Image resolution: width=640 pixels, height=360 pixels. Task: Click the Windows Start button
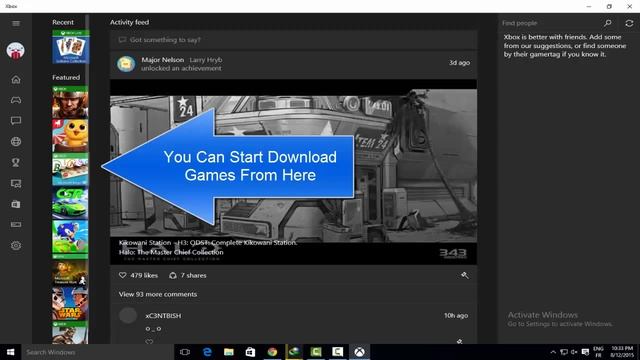click(x=11, y=352)
